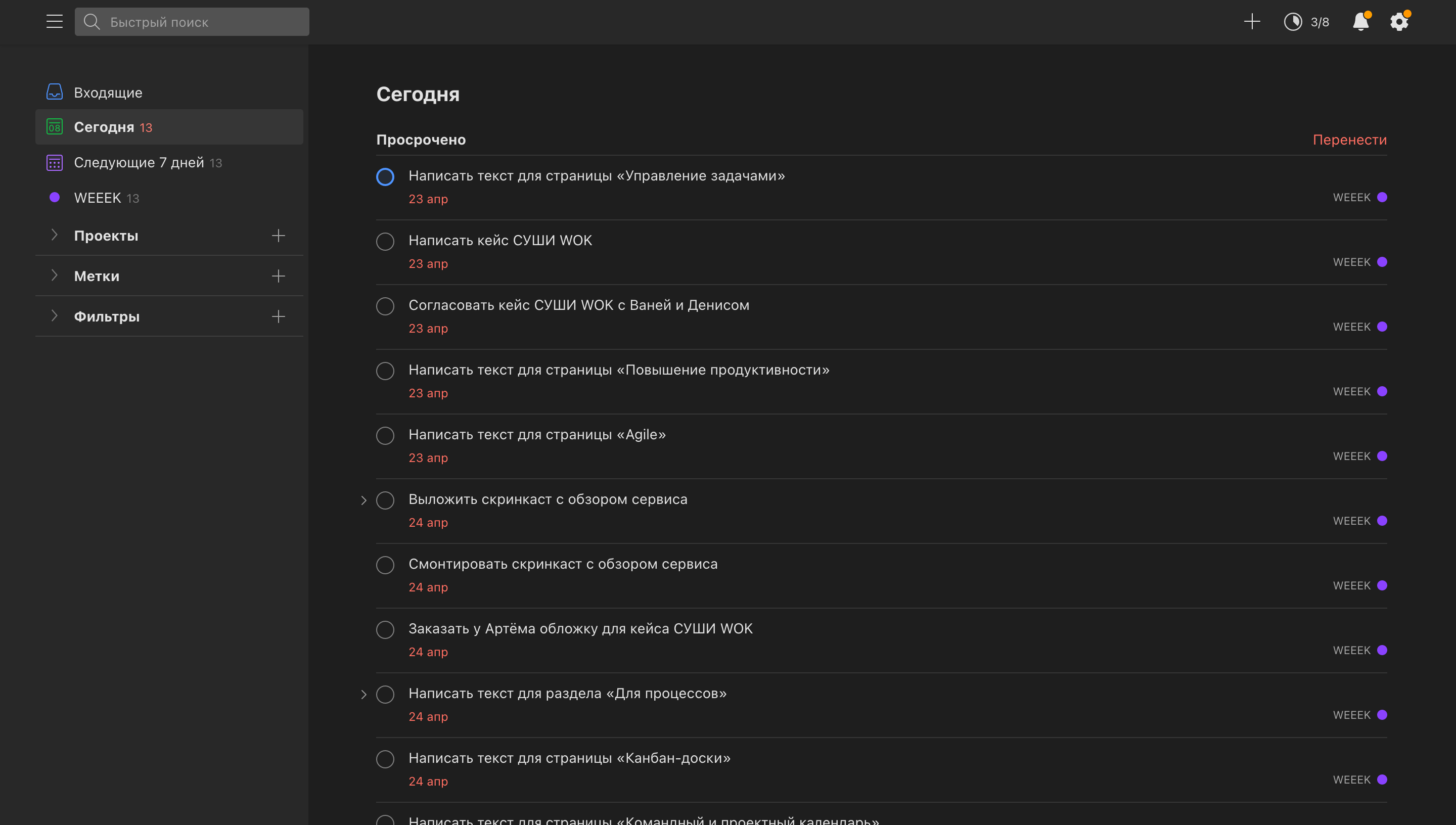1456x825 pixels.
Task: Click WEEEK project label on «Управление задачами» row
Action: point(1351,197)
